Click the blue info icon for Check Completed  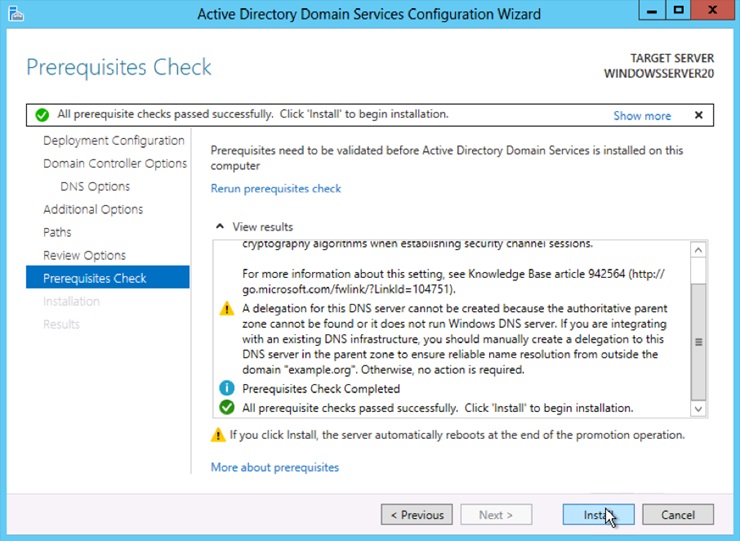(227, 389)
